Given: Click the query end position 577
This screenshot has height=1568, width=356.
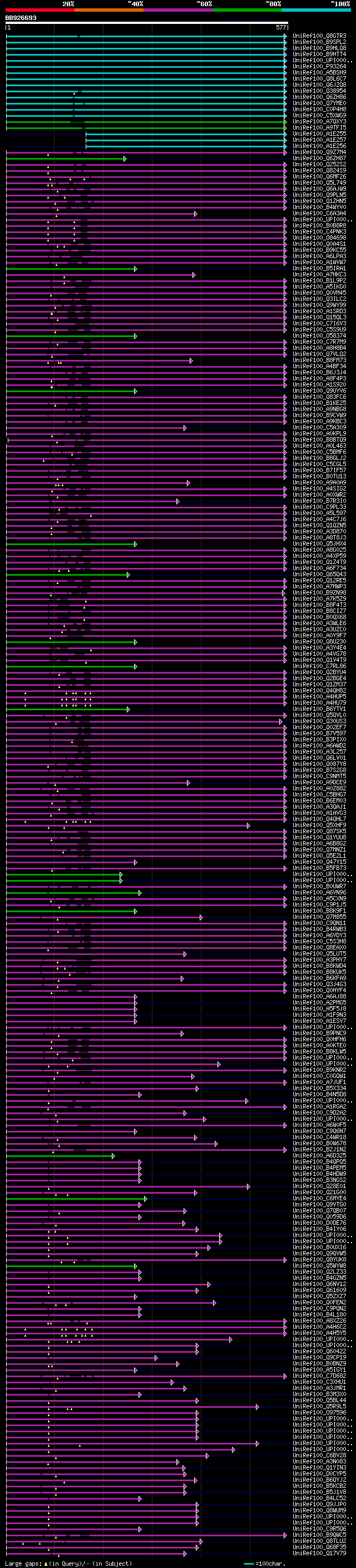Looking at the screenshot, I should tap(280, 27).
